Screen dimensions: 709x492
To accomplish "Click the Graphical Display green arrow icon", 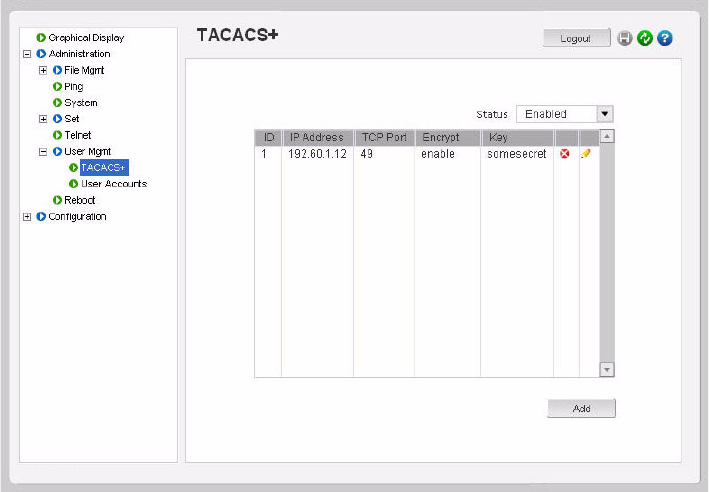I will pos(41,38).
